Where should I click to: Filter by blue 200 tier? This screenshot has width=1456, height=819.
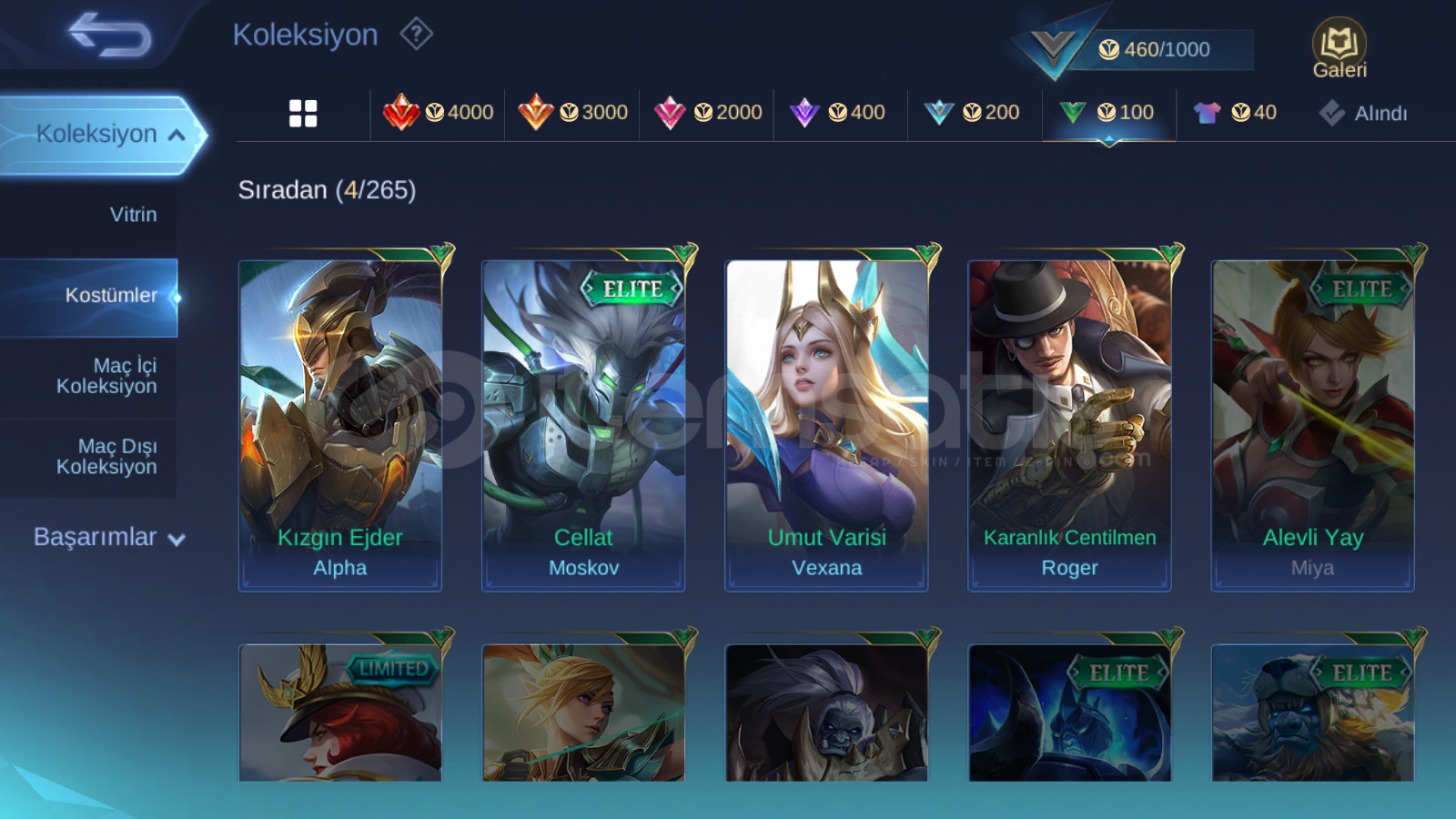971,113
